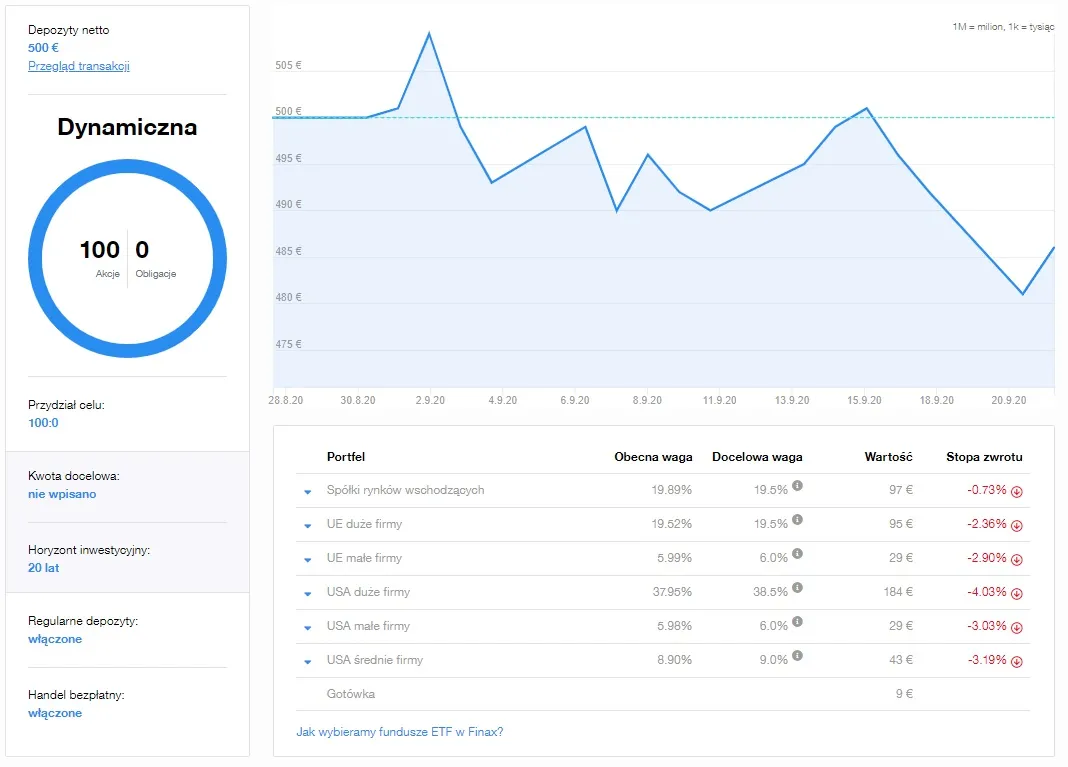The width and height of the screenshot is (1068, 767).
Task: Expand UE małe firmy portfolio row
Action: [308, 560]
